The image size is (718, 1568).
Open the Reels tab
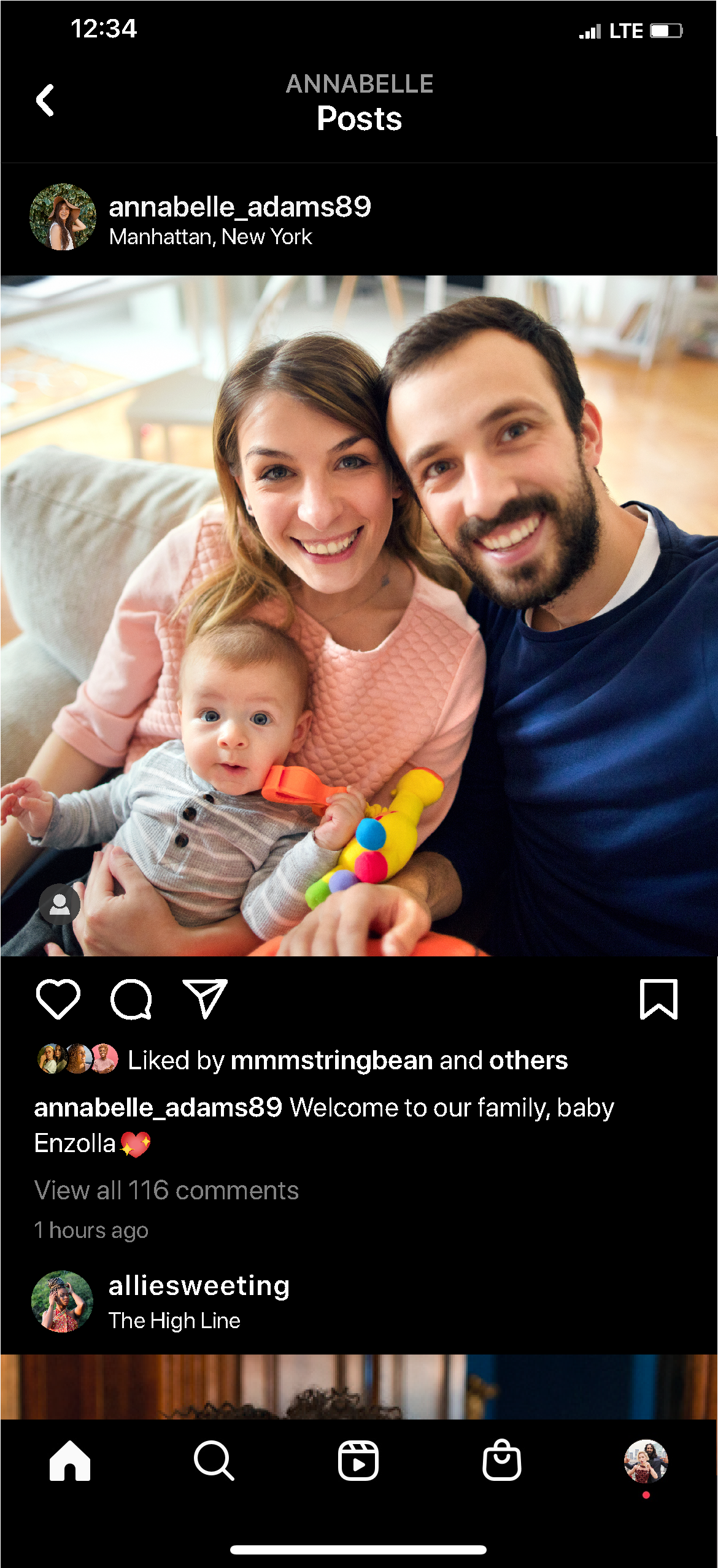coord(358,1461)
